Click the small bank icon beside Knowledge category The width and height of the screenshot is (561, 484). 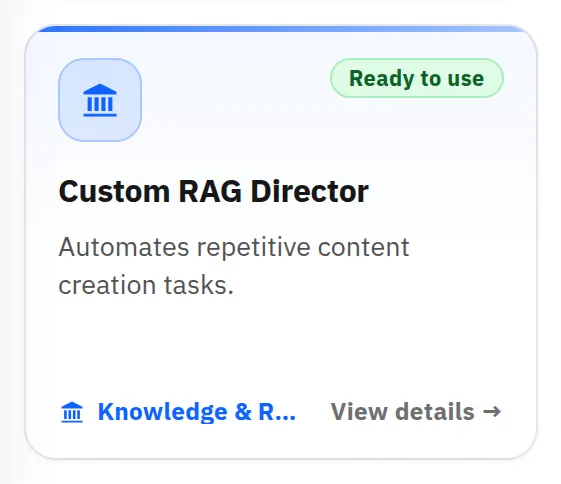coord(72,412)
